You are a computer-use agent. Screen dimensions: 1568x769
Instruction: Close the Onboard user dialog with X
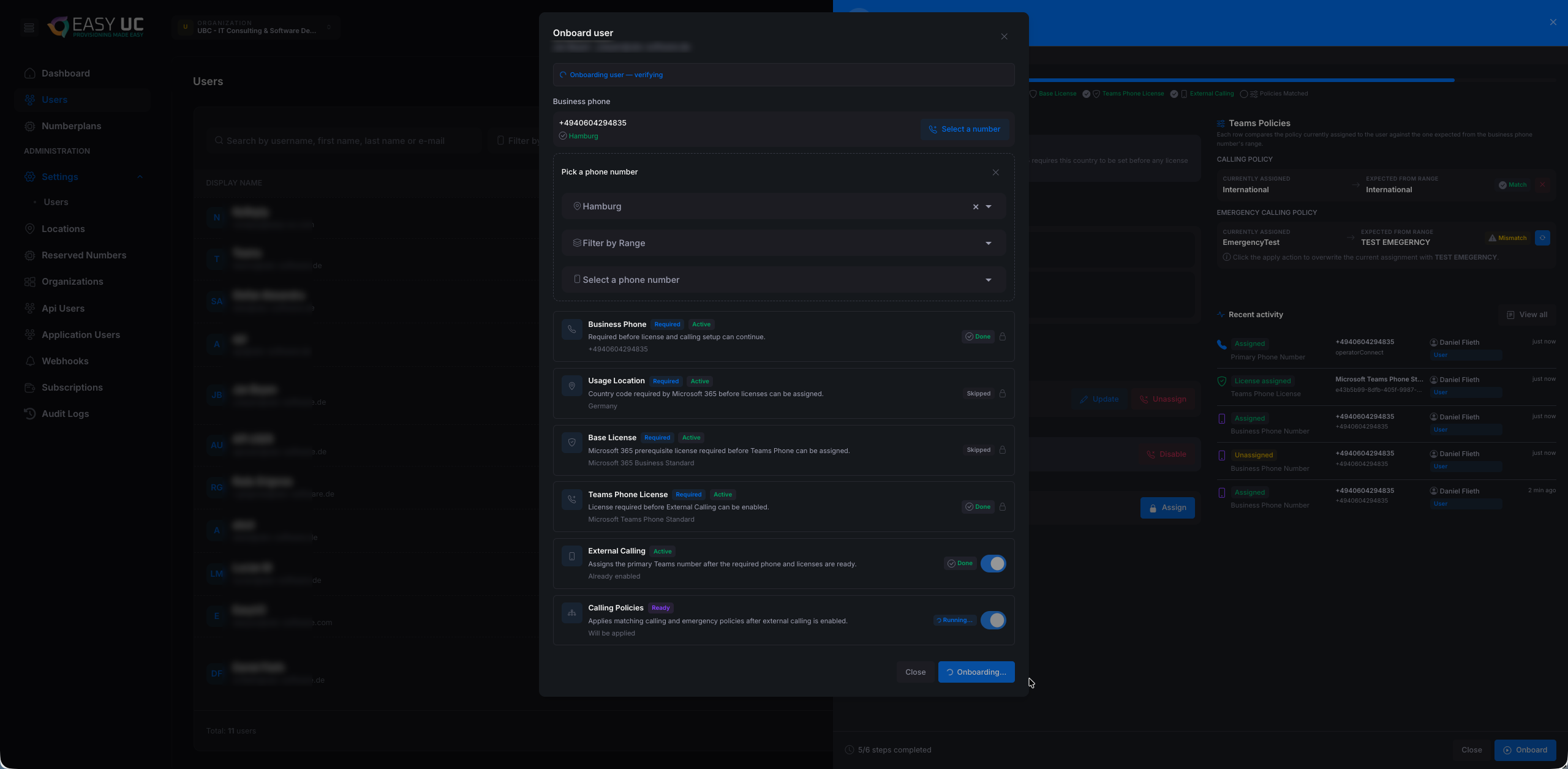point(1004,37)
